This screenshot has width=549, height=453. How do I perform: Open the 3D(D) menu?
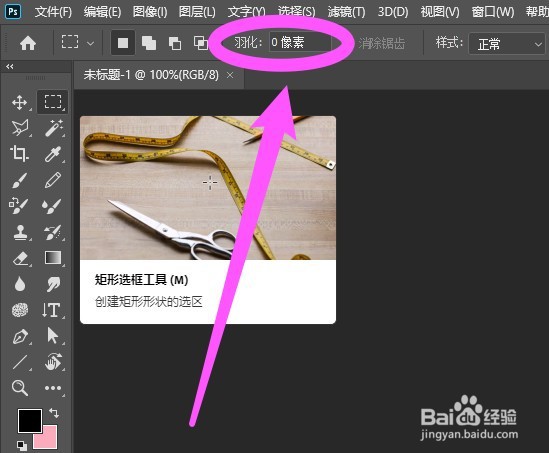[393, 12]
